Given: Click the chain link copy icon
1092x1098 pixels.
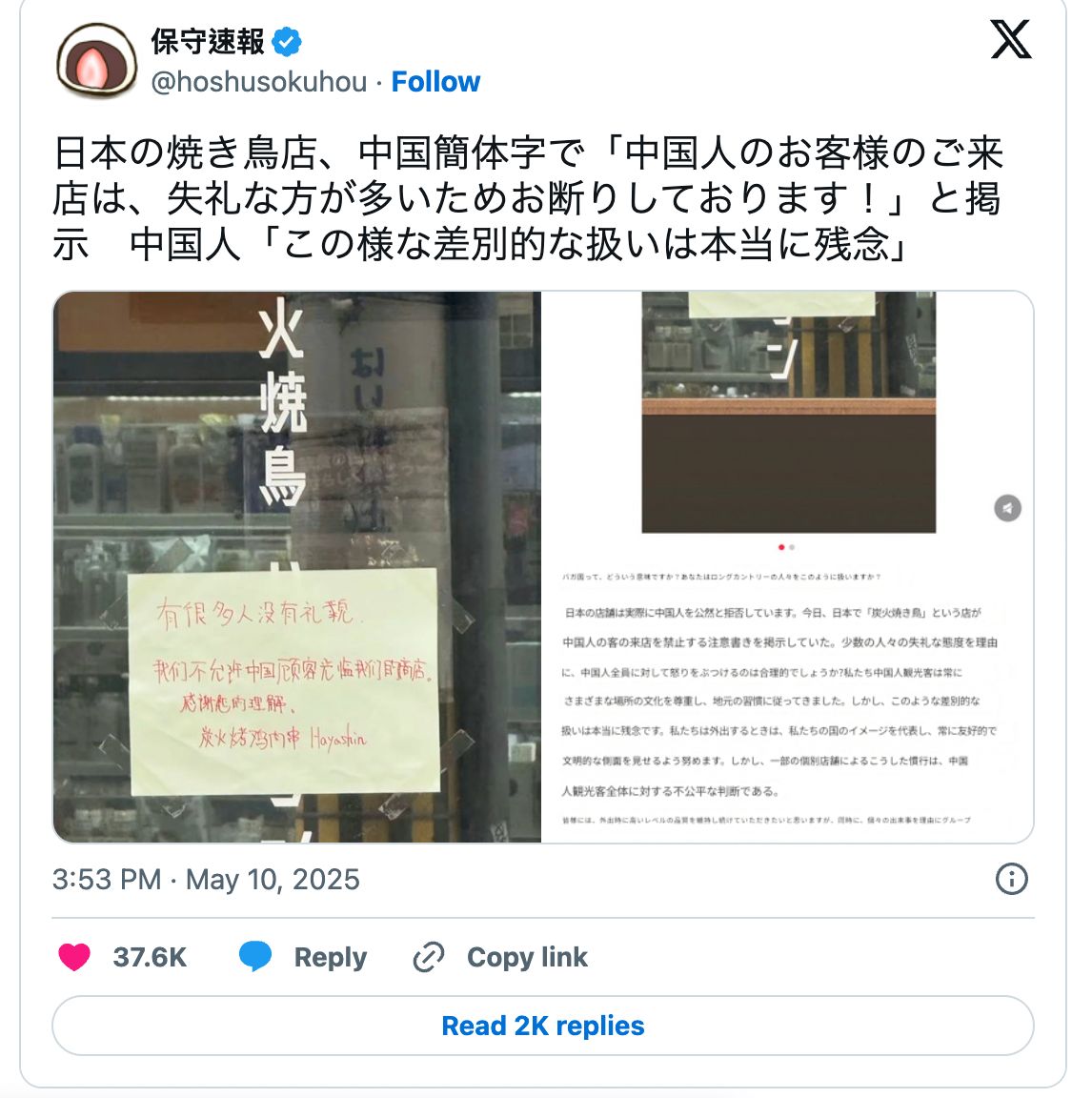Looking at the screenshot, I should 429,957.
